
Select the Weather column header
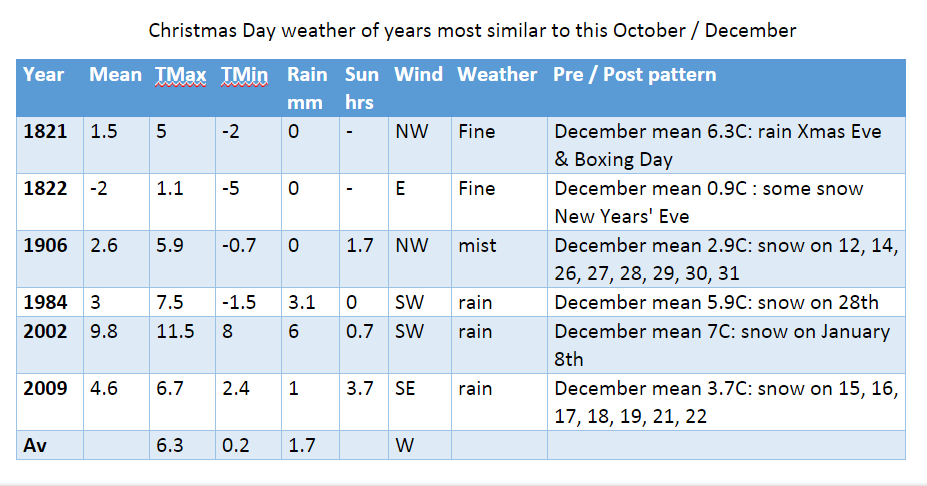click(x=497, y=75)
